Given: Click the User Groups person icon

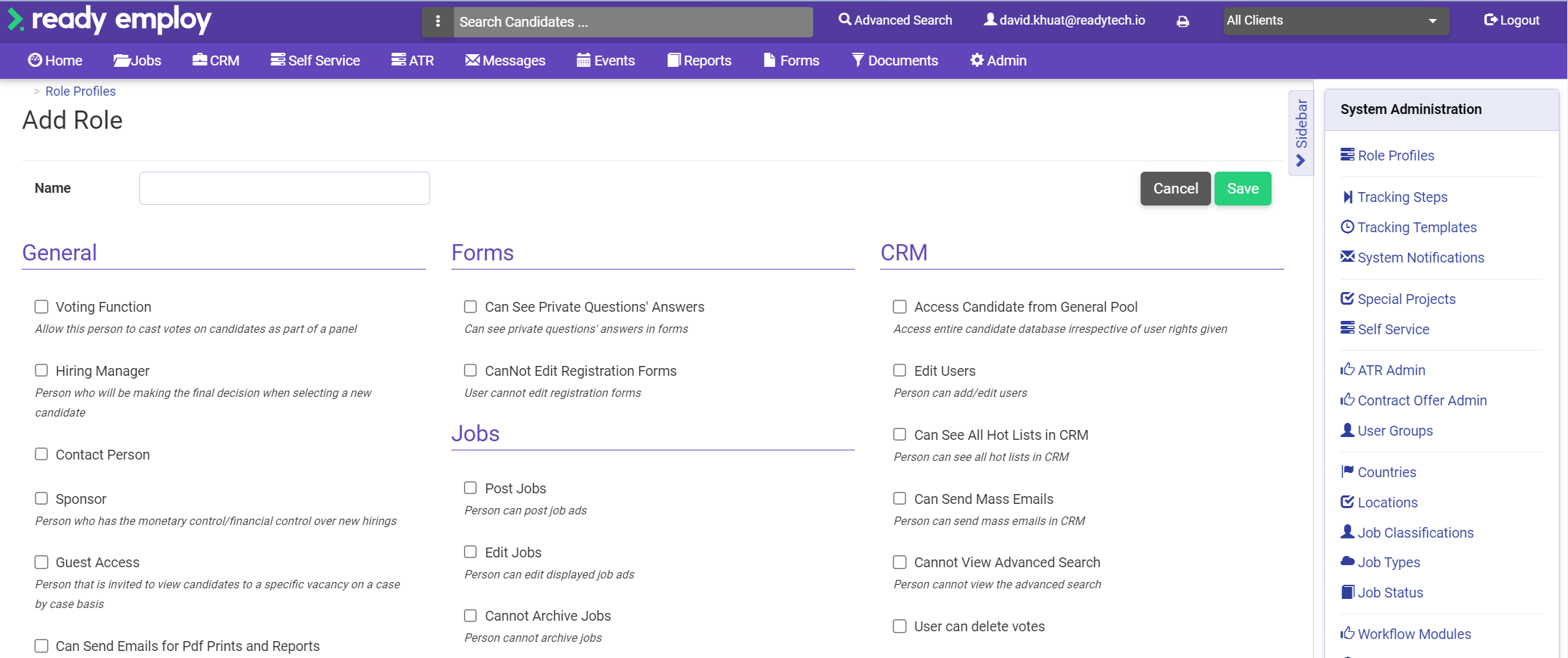Looking at the screenshot, I should (1347, 430).
